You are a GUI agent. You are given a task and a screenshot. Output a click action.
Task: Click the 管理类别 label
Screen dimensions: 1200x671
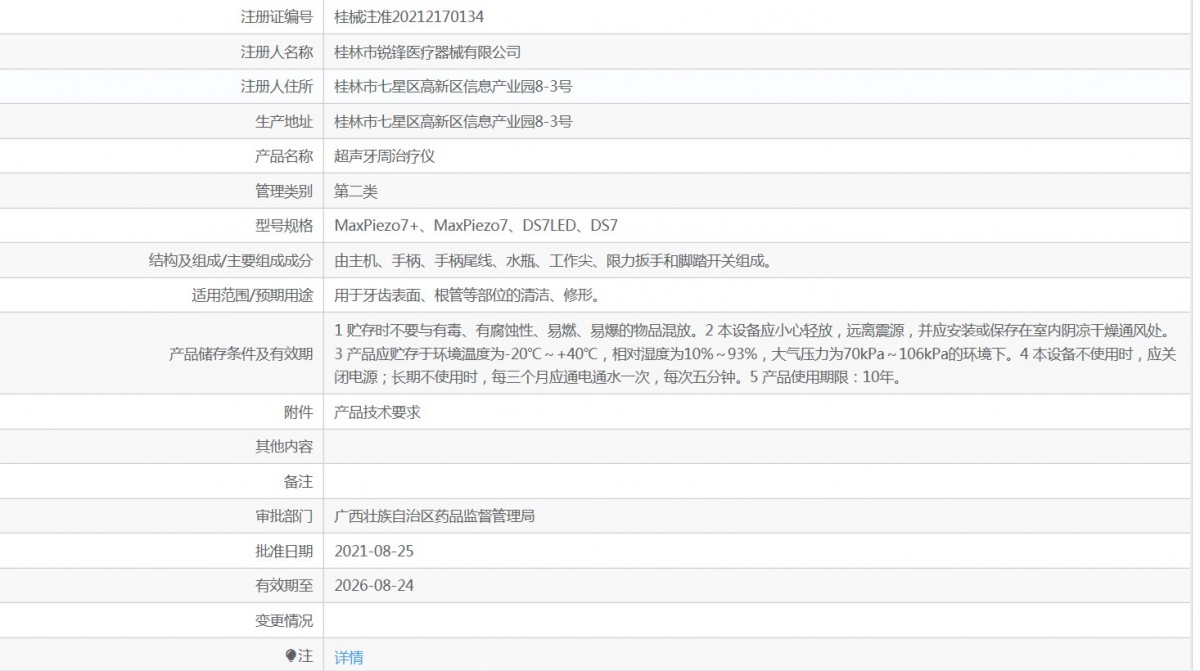tap(284, 191)
